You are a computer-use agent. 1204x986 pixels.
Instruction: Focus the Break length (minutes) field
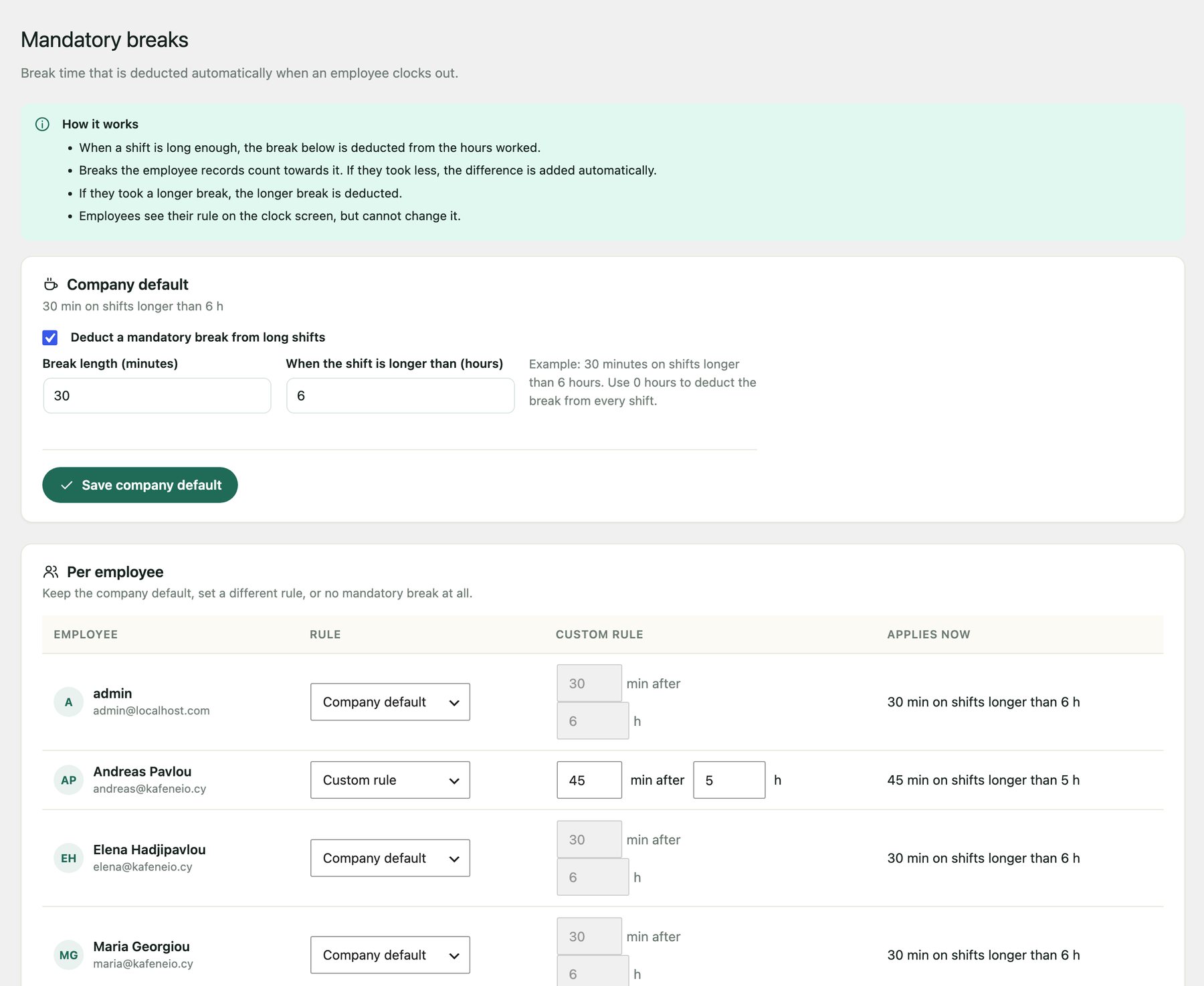157,395
